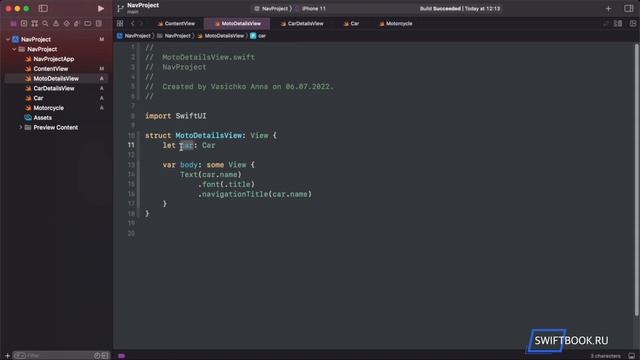This screenshot has width=640, height=360.
Task: Select the Project navigator folder icon
Action: tap(13, 24)
